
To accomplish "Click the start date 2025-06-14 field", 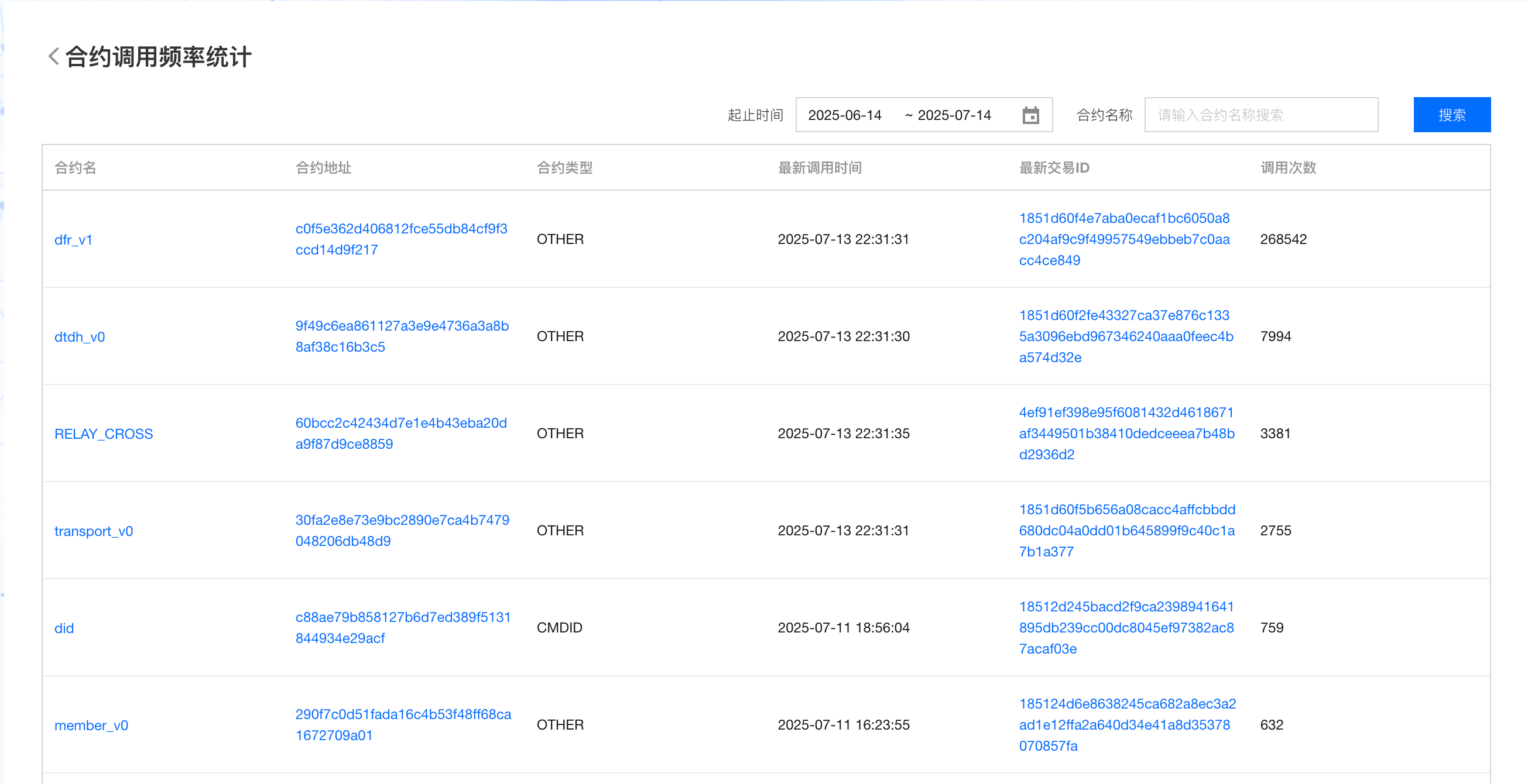I will (x=845, y=115).
